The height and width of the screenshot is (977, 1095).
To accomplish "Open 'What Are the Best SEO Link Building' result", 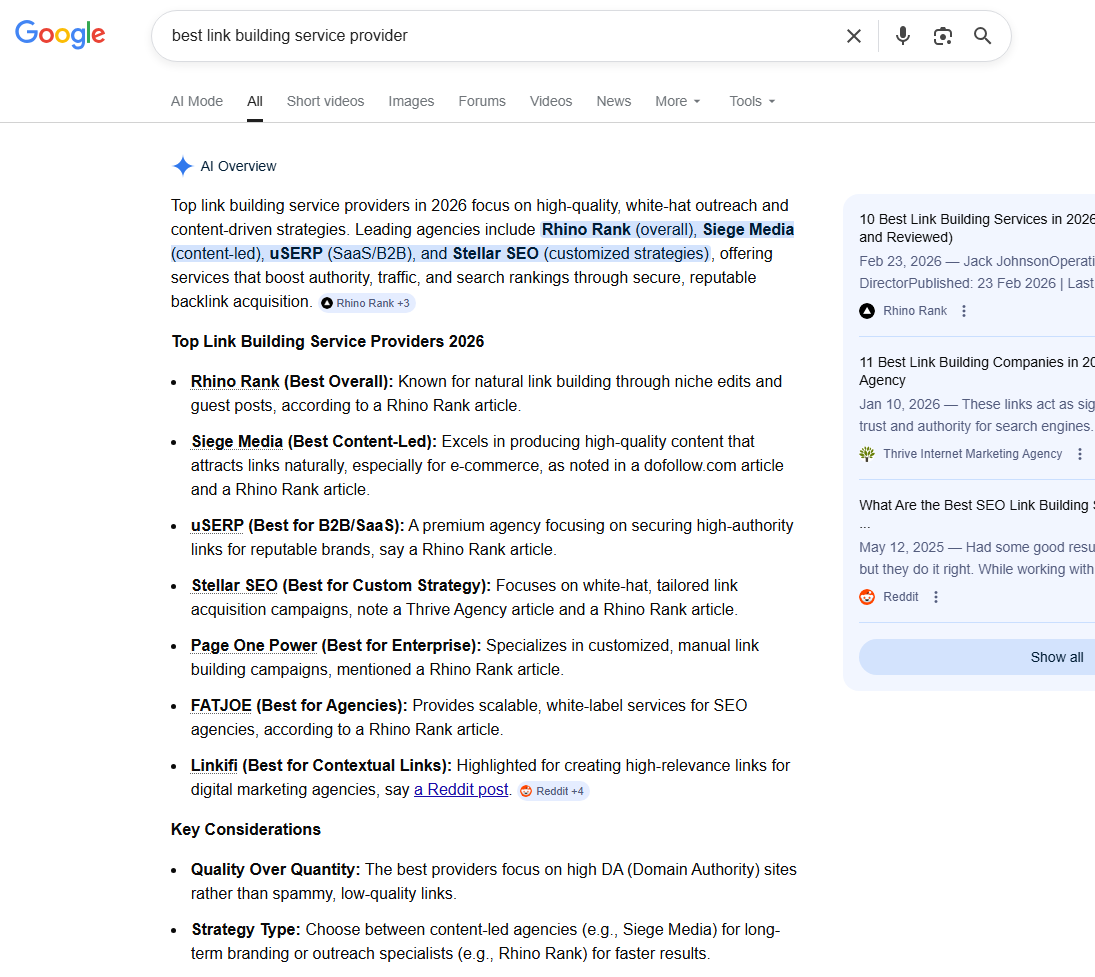I will pos(977,506).
